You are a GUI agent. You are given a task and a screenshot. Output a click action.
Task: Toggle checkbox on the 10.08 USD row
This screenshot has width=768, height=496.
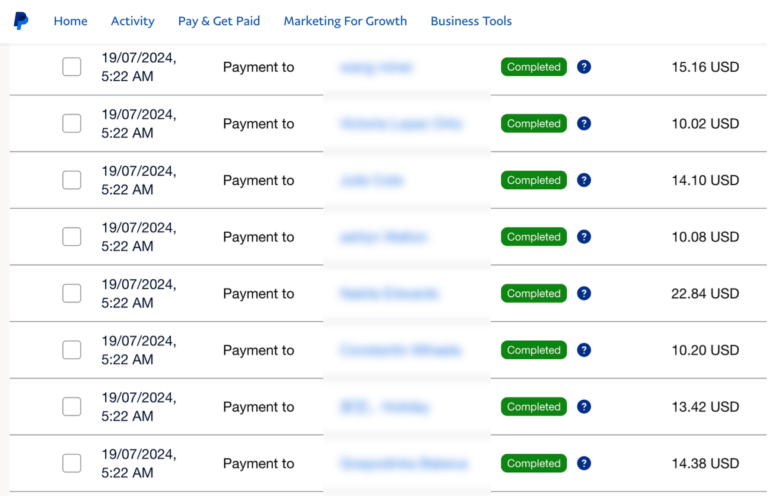pos(72,237)
